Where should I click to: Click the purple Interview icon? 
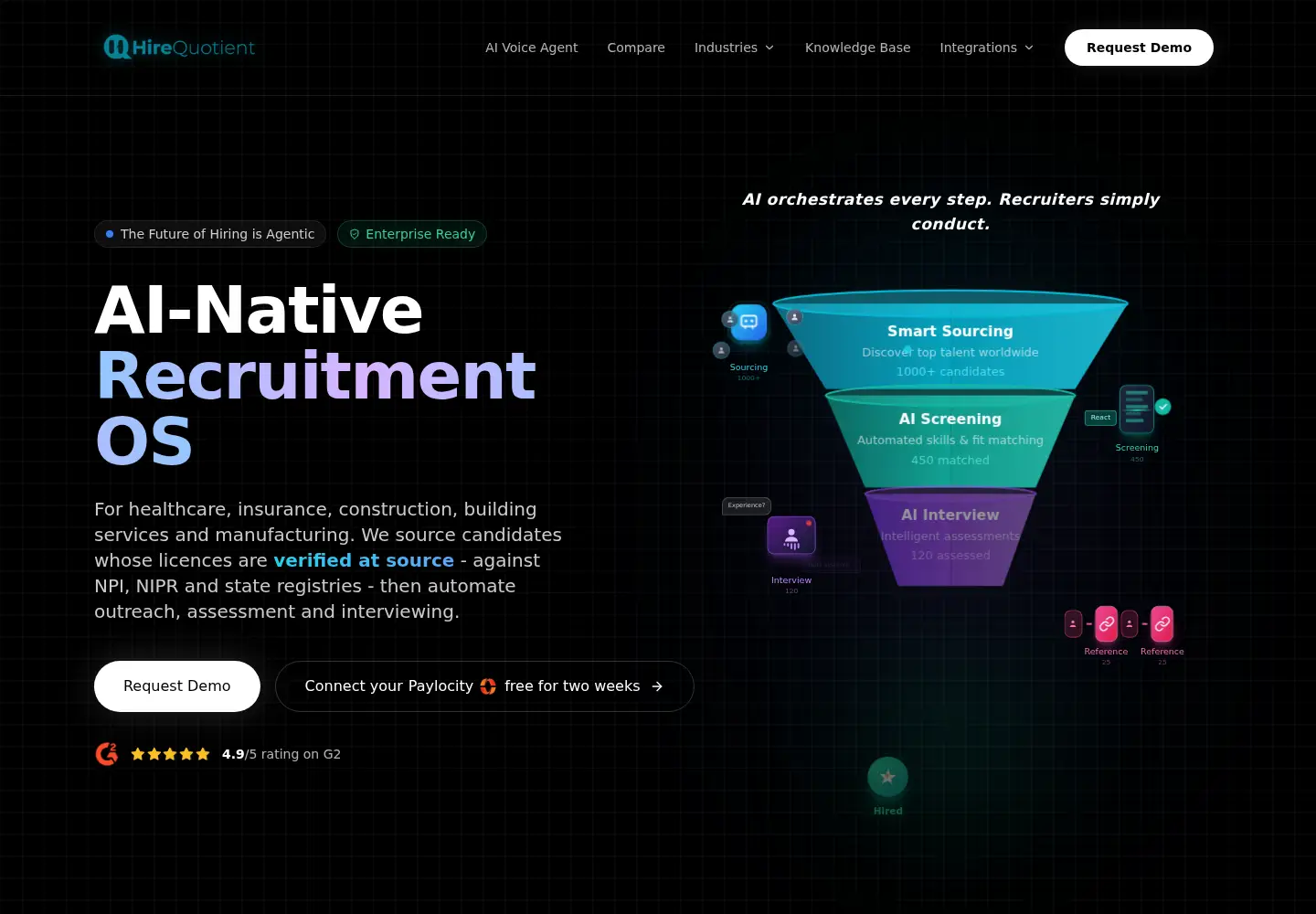tap(791, 536)
